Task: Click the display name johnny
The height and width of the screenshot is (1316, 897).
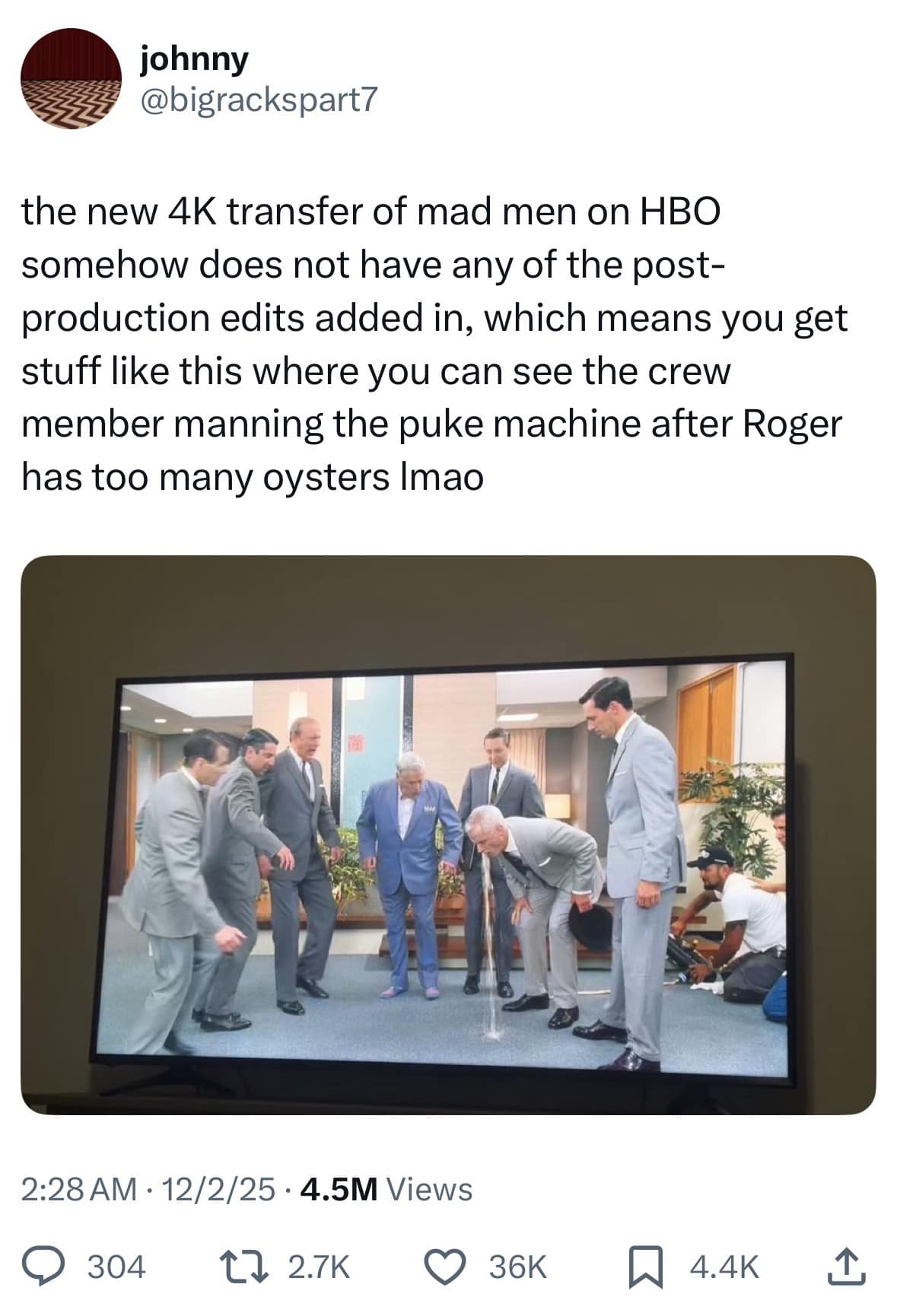Action: [194, 59]
